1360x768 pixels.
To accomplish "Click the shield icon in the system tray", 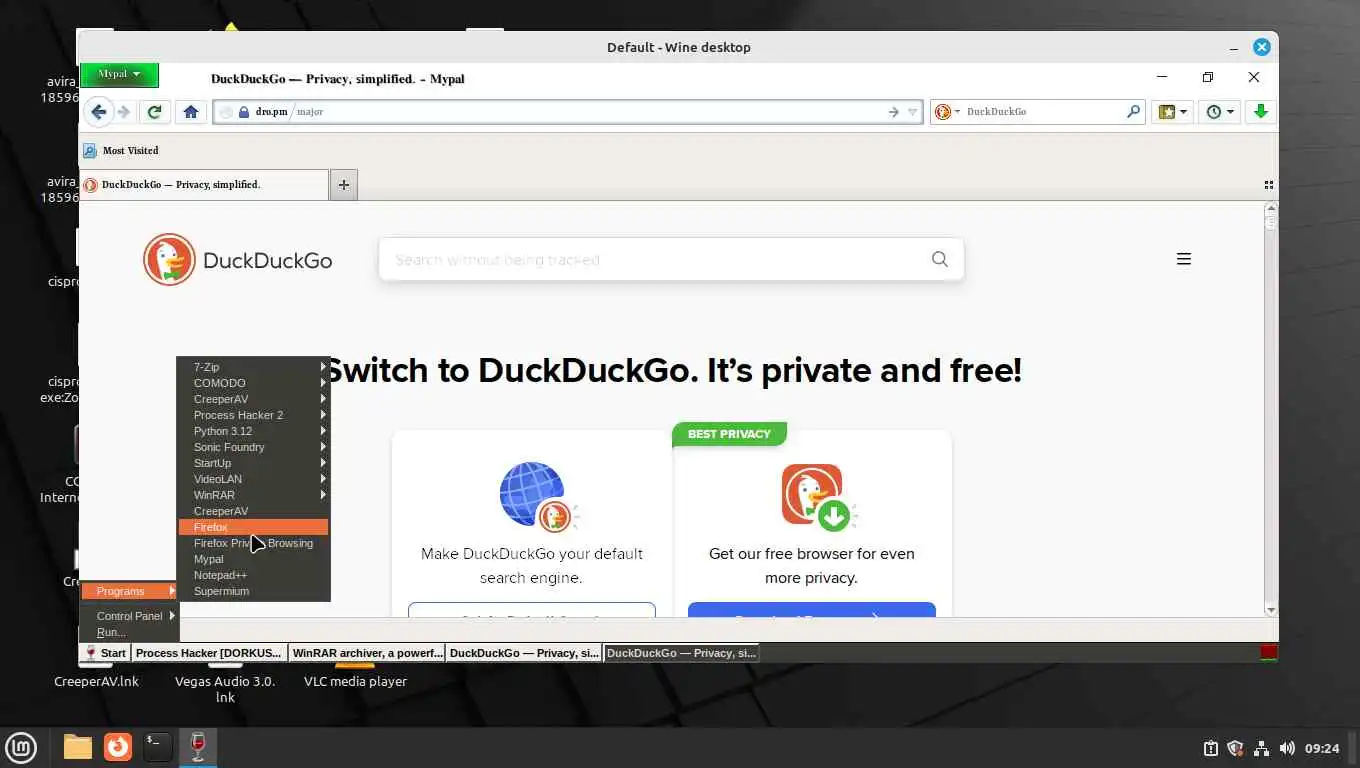I will (x=1235, y=748).
